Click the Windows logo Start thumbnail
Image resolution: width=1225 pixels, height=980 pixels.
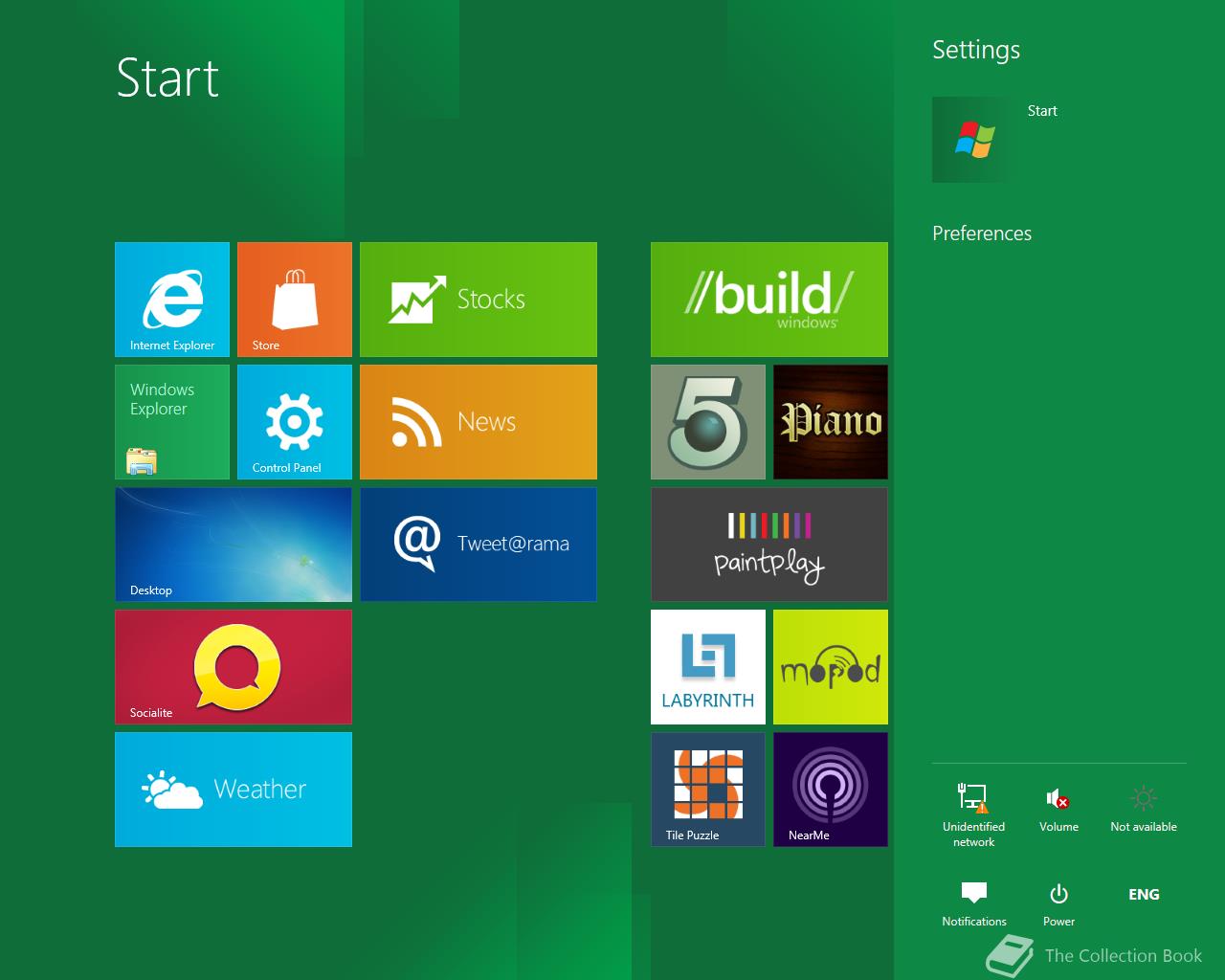(974, 140)
